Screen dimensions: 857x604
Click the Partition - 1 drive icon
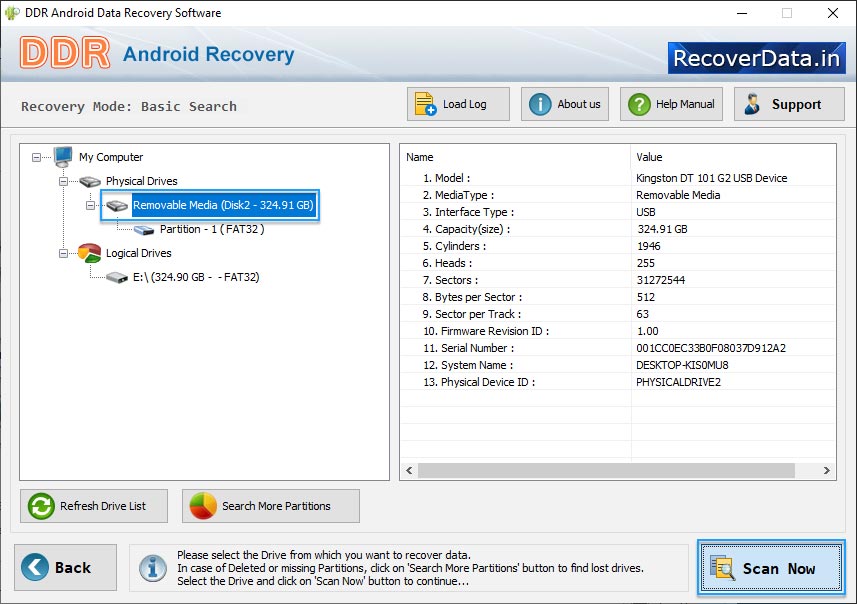point(144,230)
